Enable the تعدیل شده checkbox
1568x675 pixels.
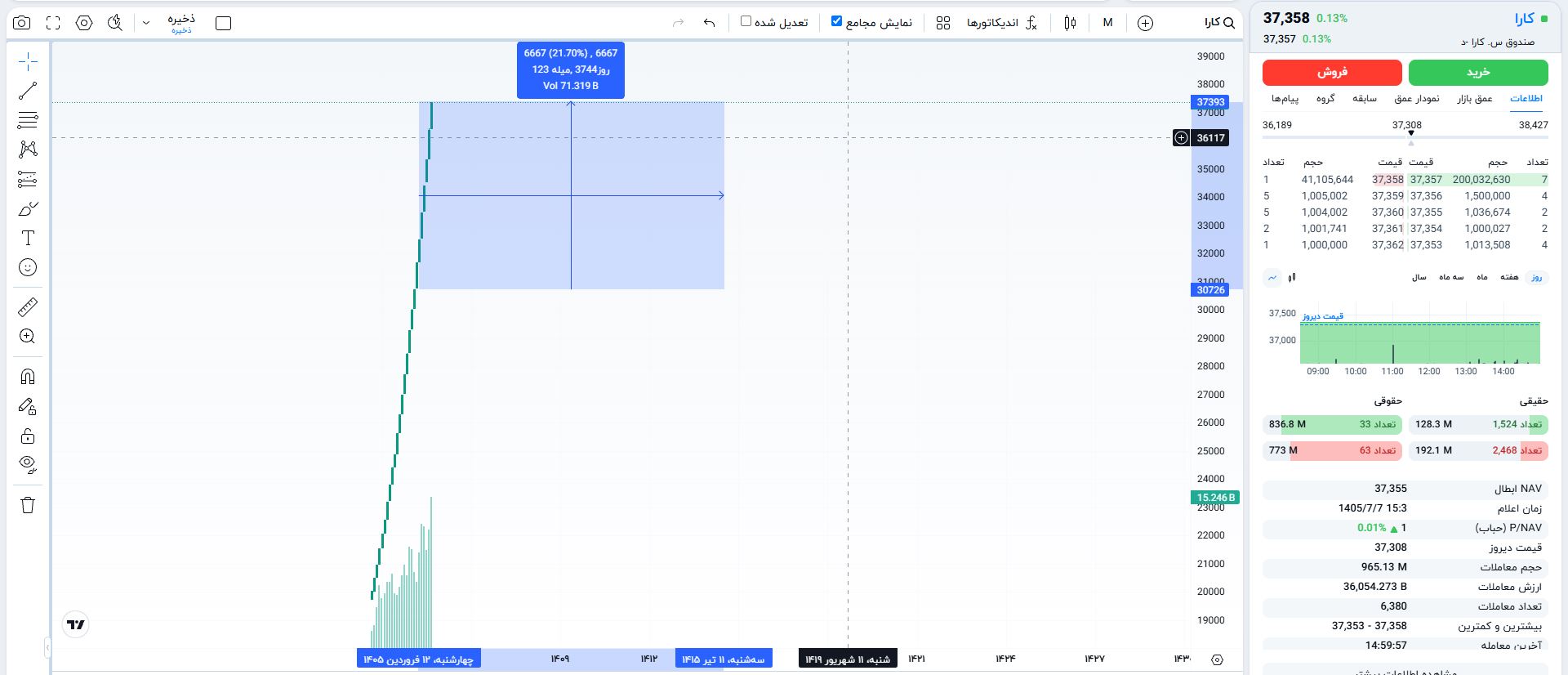click(746, 21)
